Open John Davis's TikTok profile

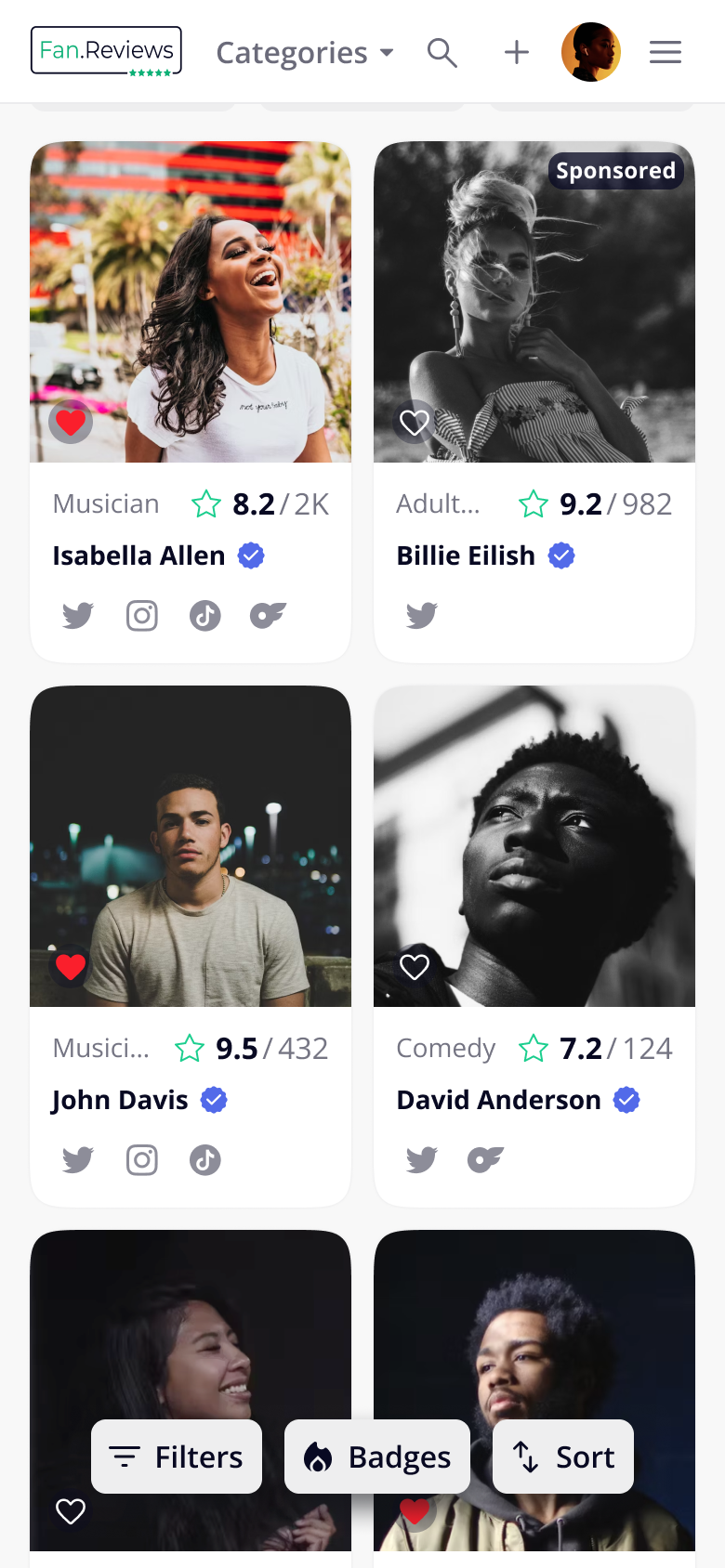coord(205,1159)
